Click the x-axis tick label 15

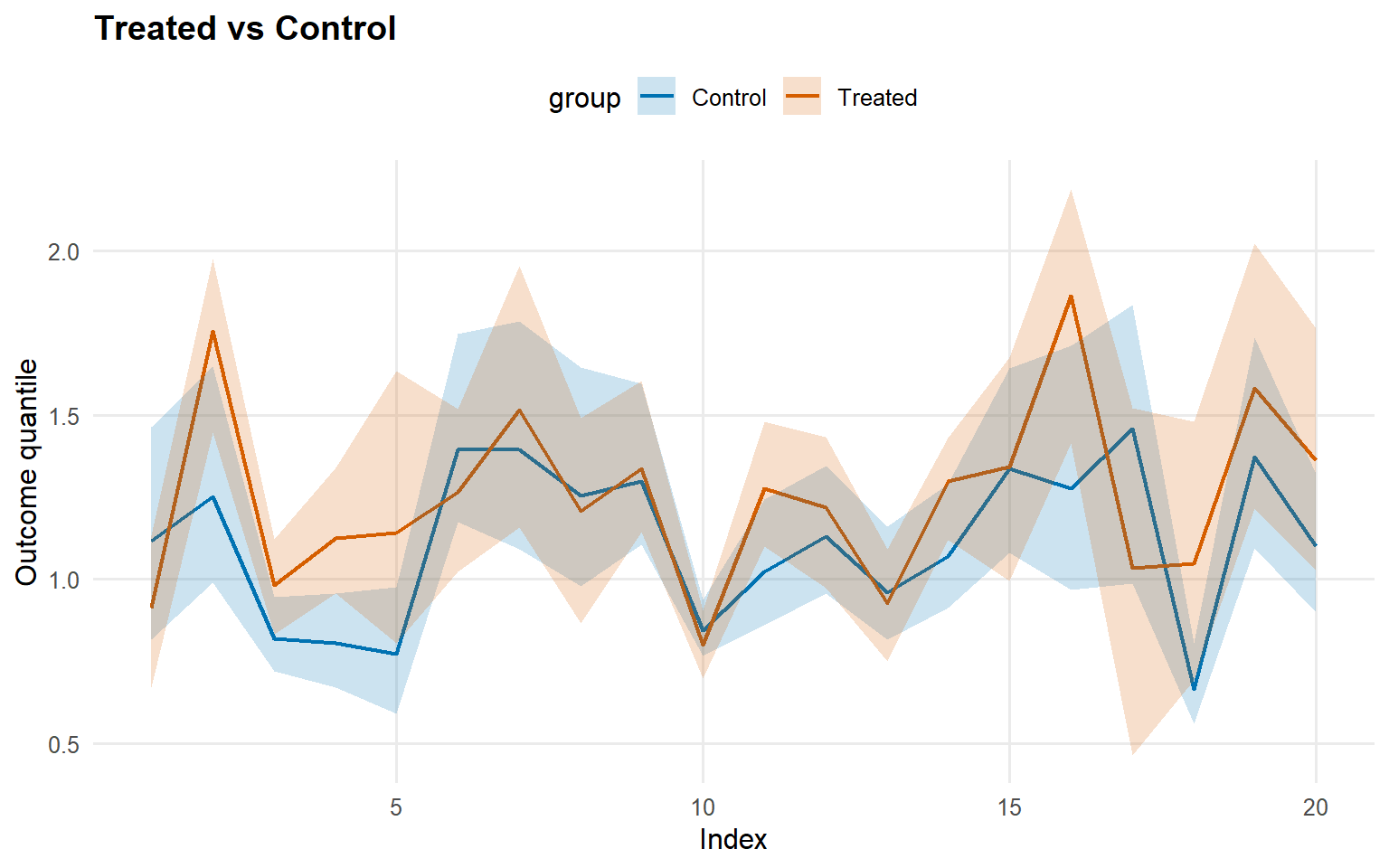coord(1009,807)
